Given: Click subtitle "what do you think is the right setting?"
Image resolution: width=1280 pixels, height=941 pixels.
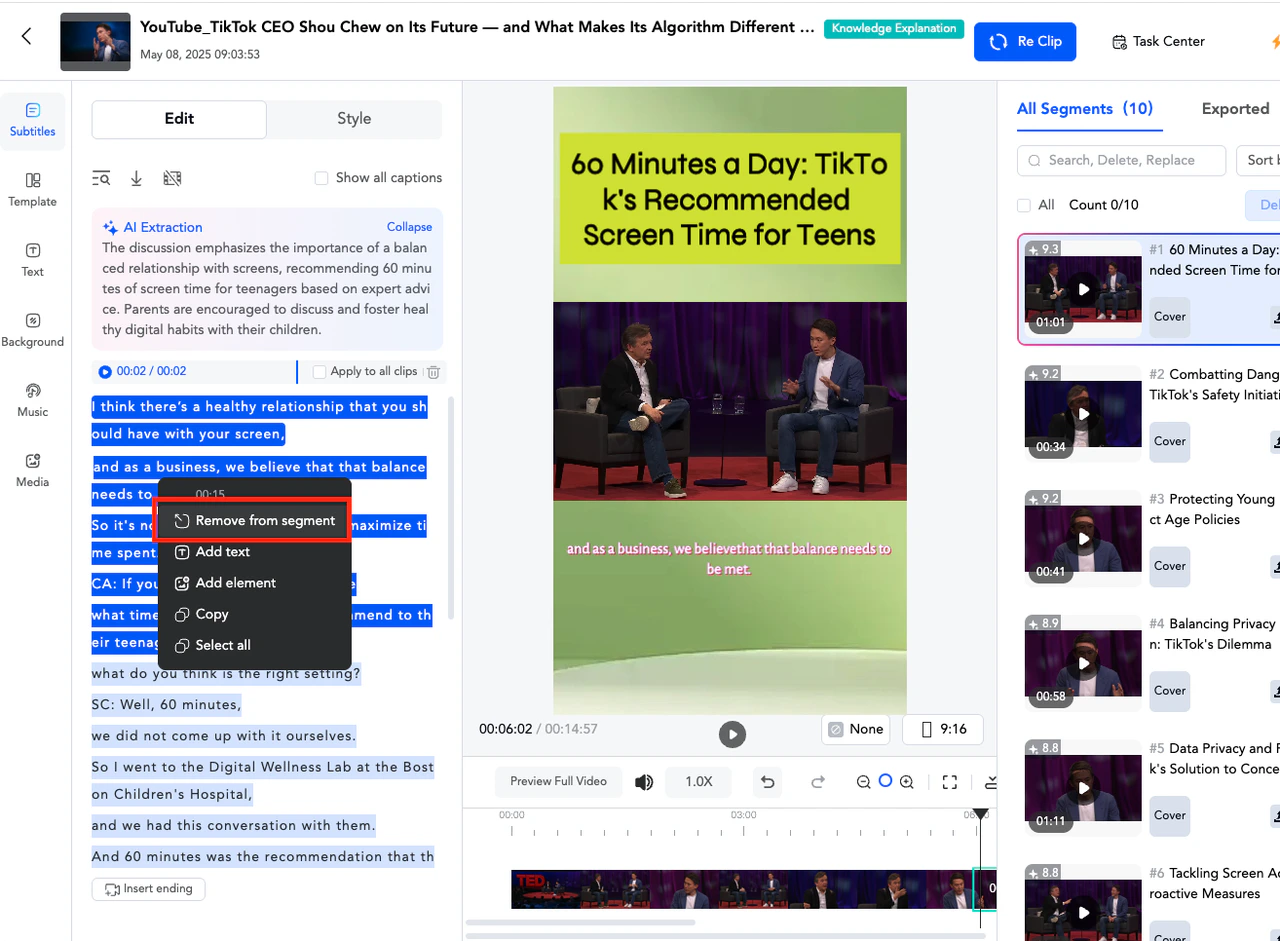Looking at the screenshot, I should coord(226,674).
